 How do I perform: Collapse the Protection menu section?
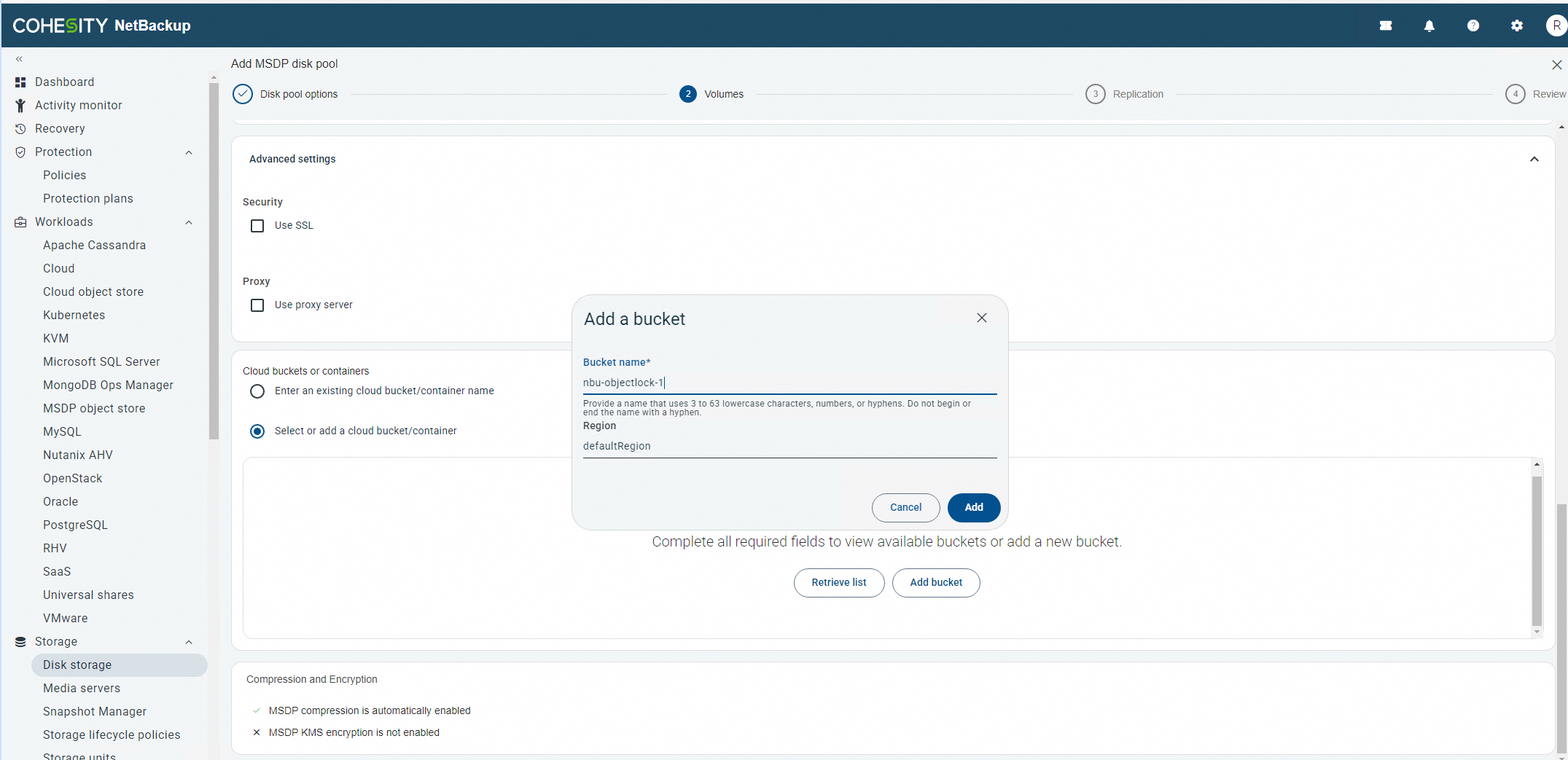point(189,152)
